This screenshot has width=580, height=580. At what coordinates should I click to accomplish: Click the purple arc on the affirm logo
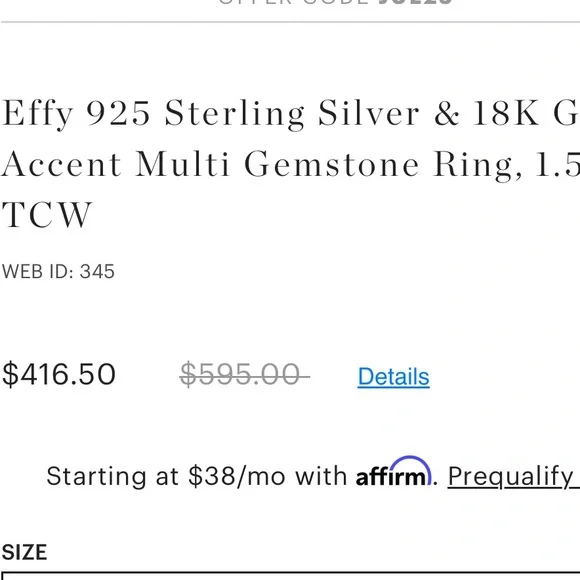(411, 464)
